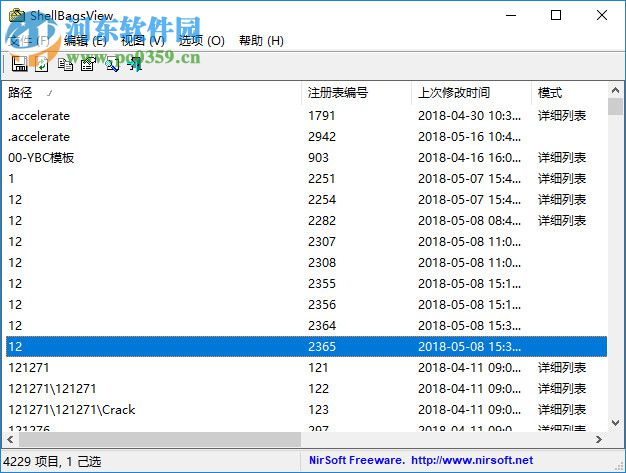Sort by the 上次修改时间 column header
626x473 pixels.
pyautogui.click(x=471, y=93)
